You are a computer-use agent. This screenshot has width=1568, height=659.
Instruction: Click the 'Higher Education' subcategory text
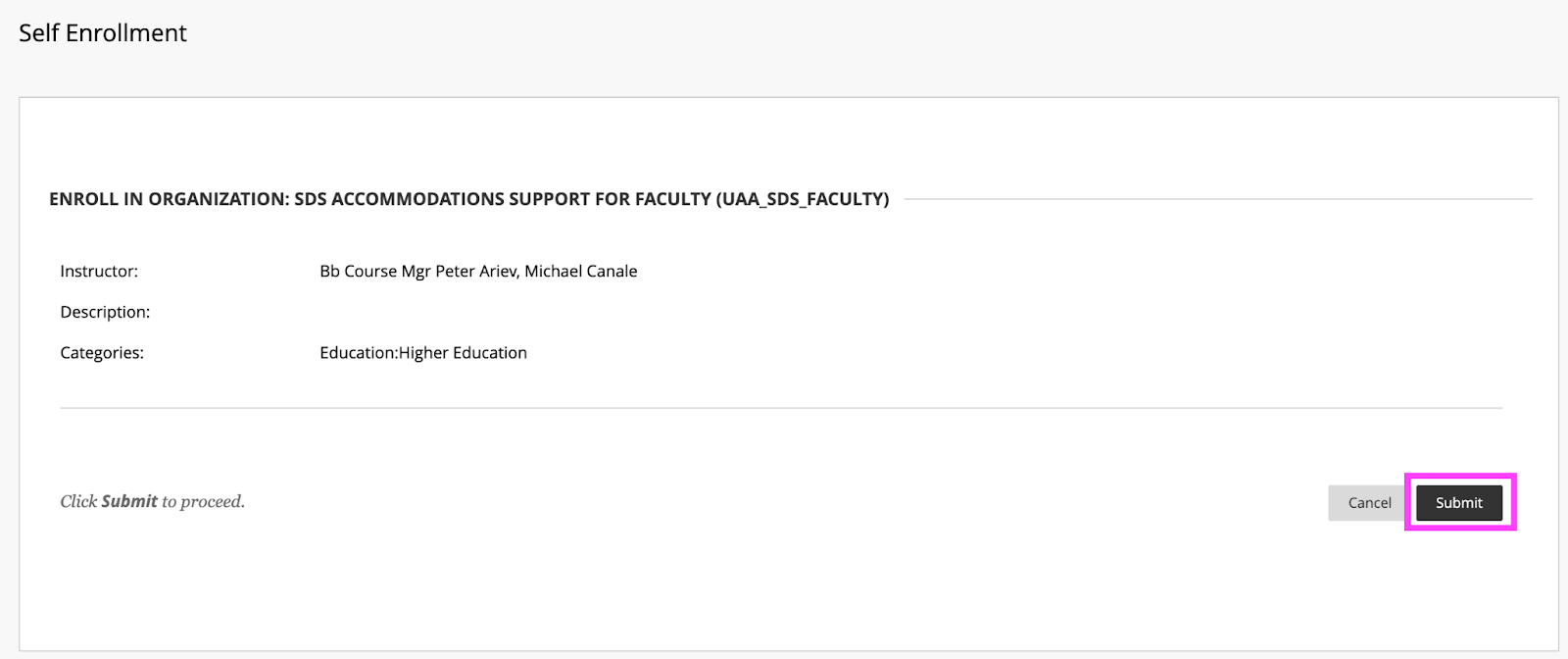coord(464,353)
